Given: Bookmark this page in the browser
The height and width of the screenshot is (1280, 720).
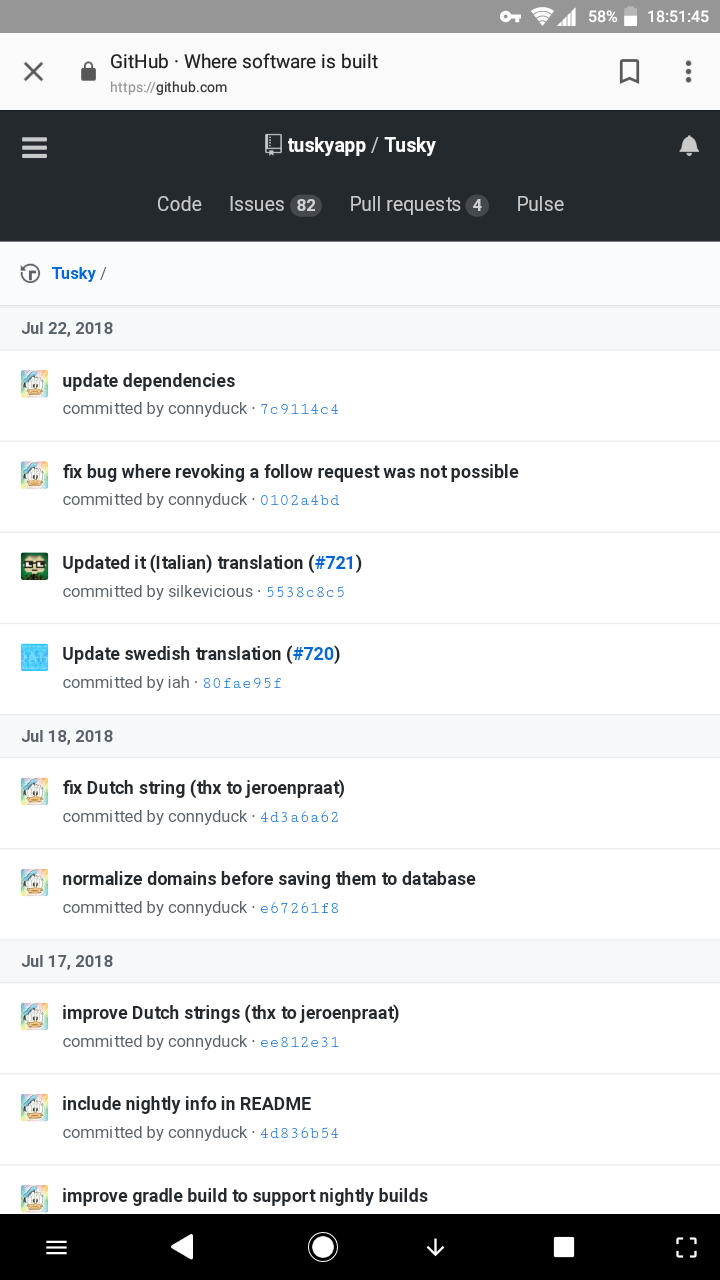Looking at the screenshot, I should coord(629,71).
